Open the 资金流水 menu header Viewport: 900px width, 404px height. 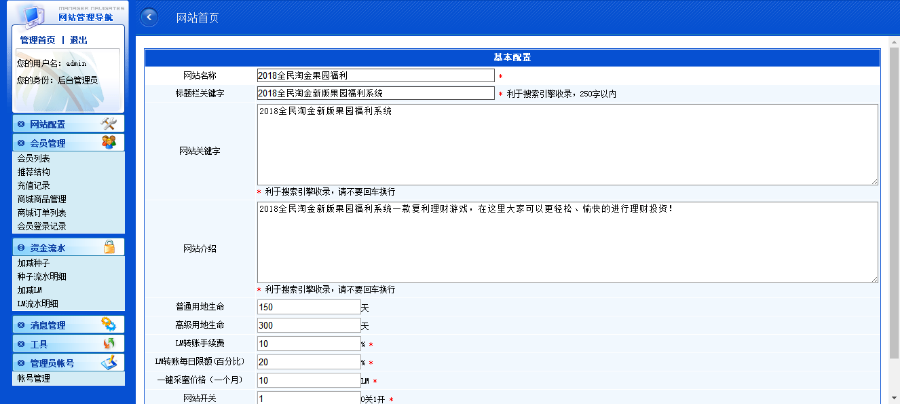pos(68,247)
